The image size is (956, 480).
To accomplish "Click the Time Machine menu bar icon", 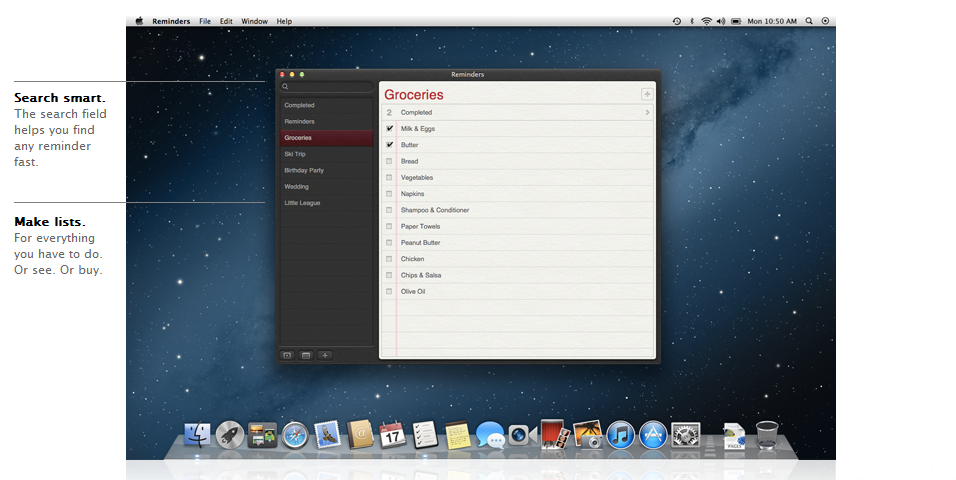I will (677, 21).
